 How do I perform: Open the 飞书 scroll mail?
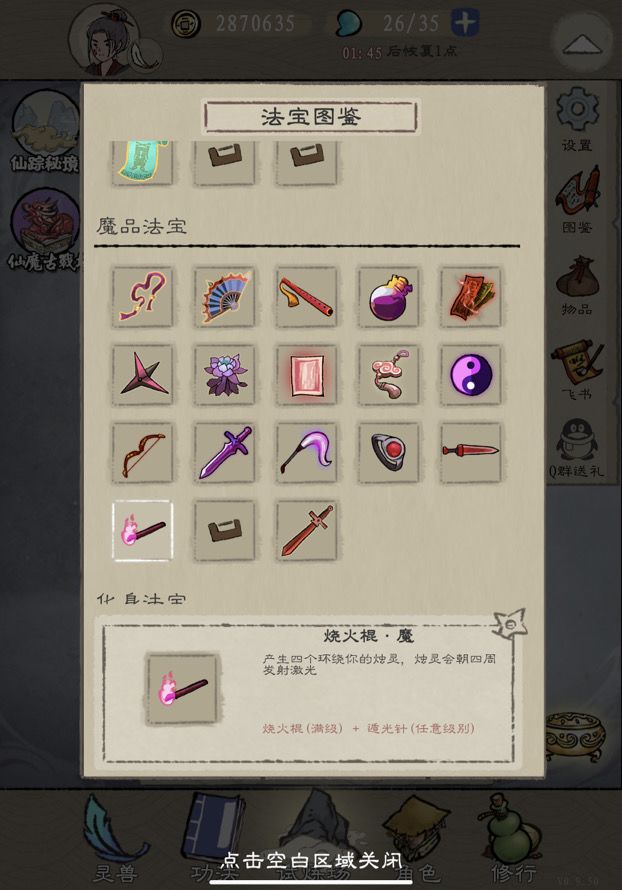[x=577, y=370]
